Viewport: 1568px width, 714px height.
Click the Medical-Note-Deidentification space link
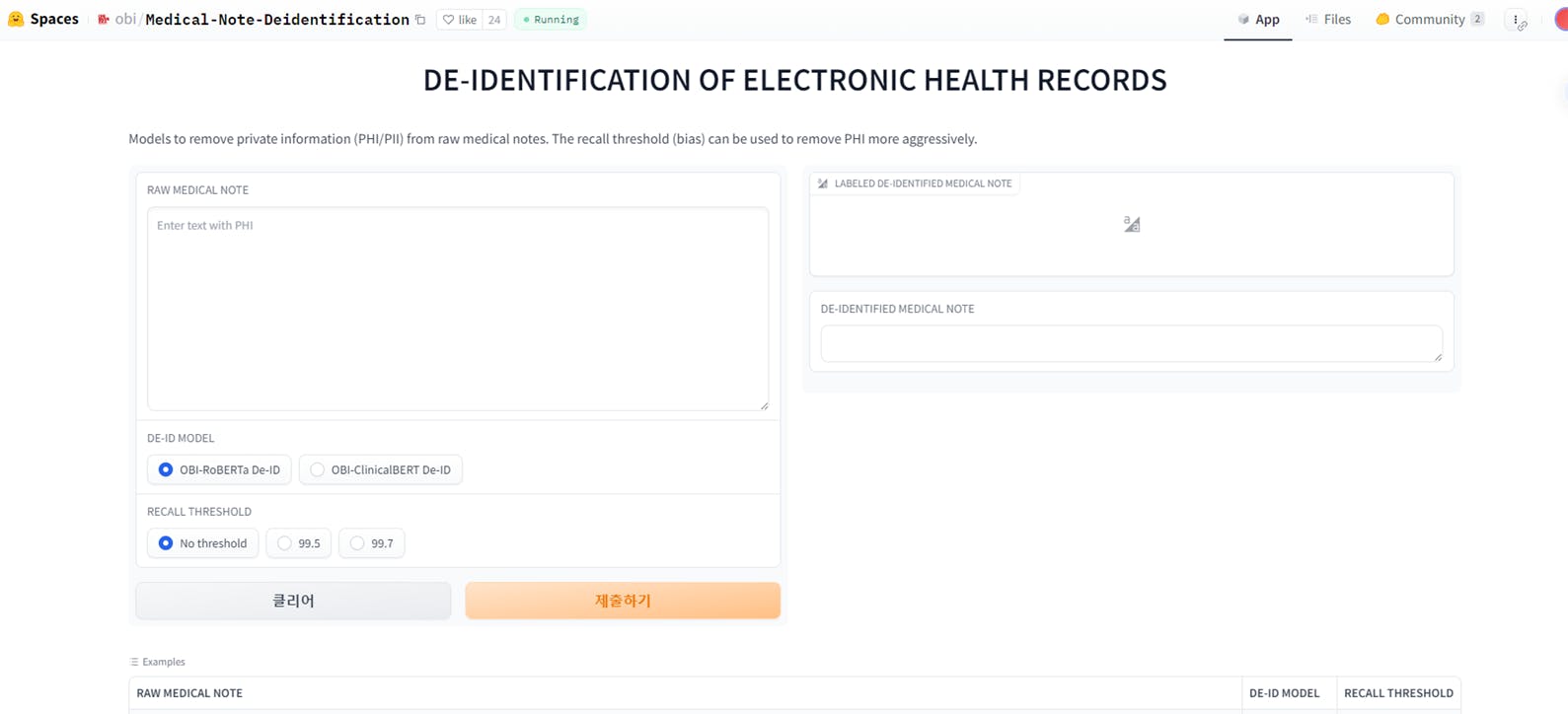[x=277, y=20]
